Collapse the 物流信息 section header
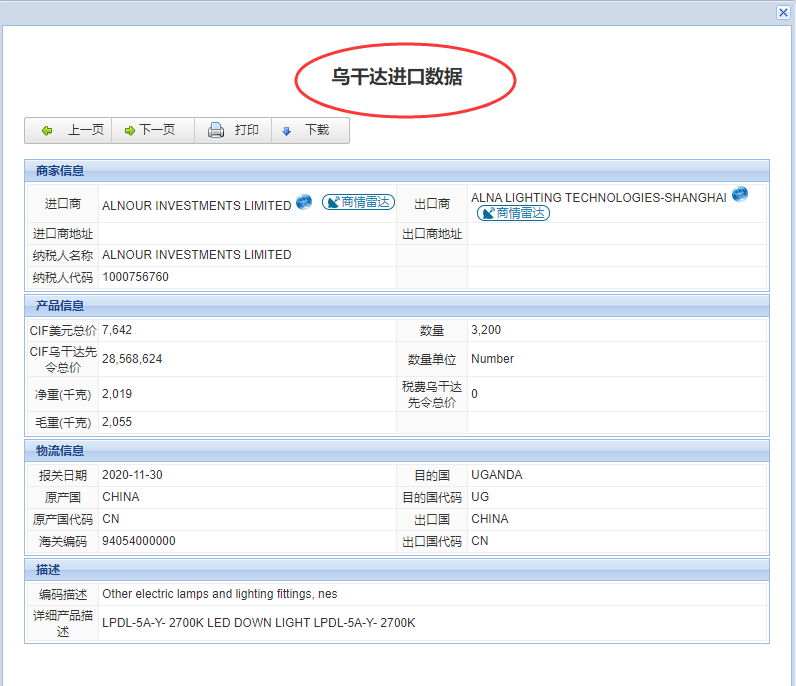 point(60,450)
